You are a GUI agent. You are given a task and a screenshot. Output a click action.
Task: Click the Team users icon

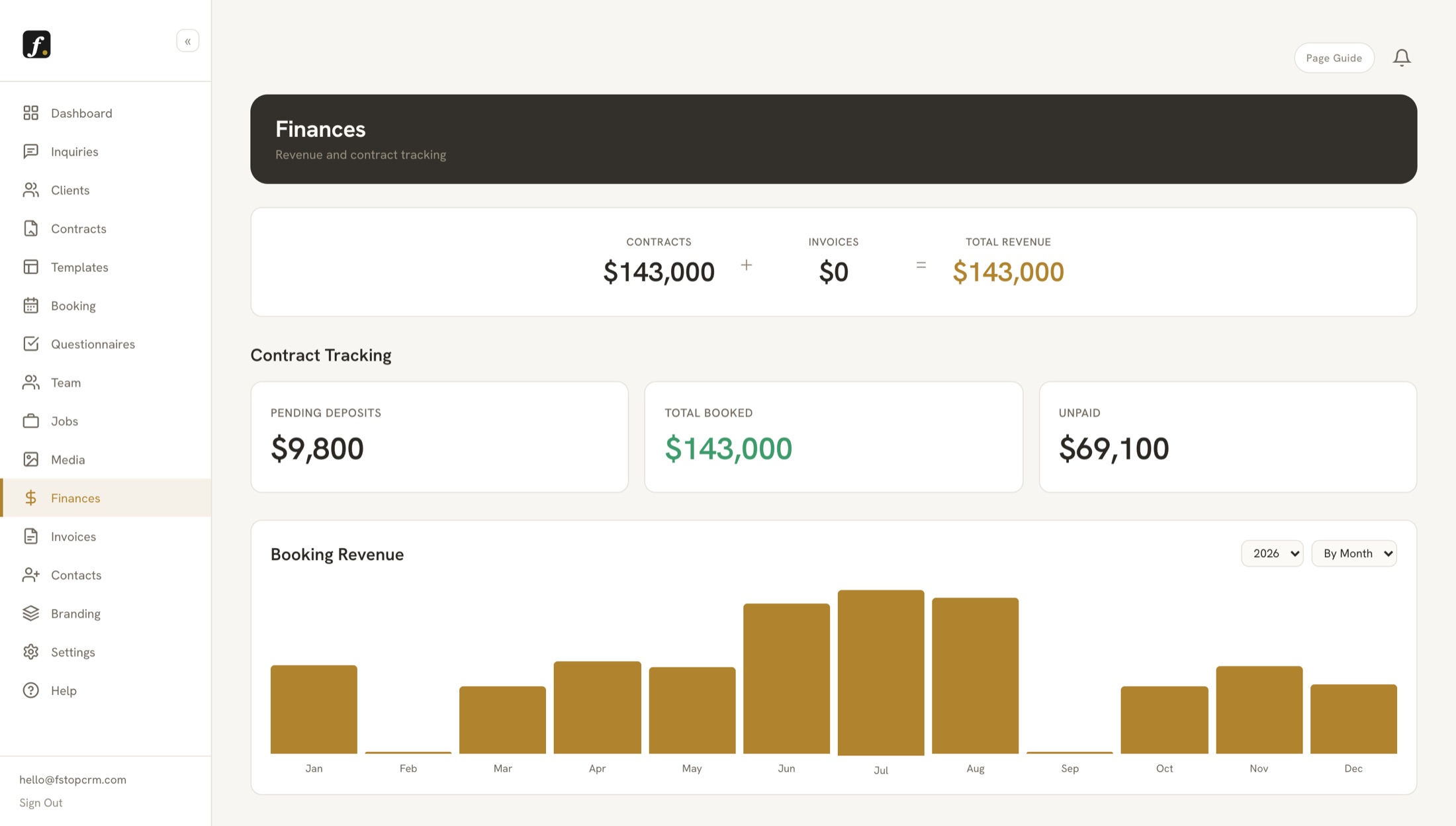point(31,383)
